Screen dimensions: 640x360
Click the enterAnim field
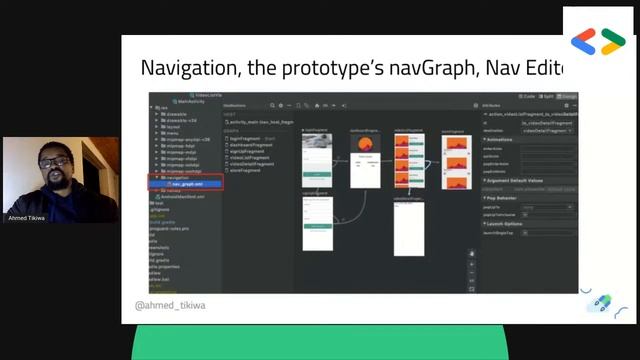coord(548,149)
